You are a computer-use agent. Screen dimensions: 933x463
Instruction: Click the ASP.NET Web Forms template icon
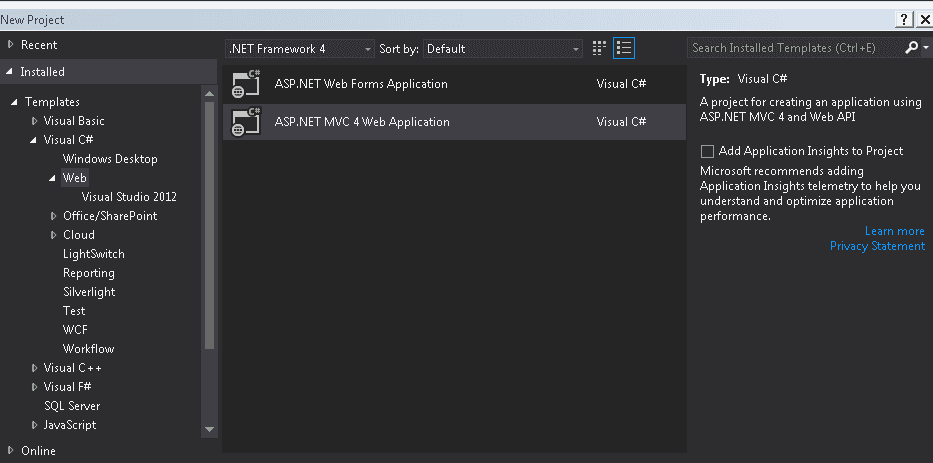click(246, 84)
